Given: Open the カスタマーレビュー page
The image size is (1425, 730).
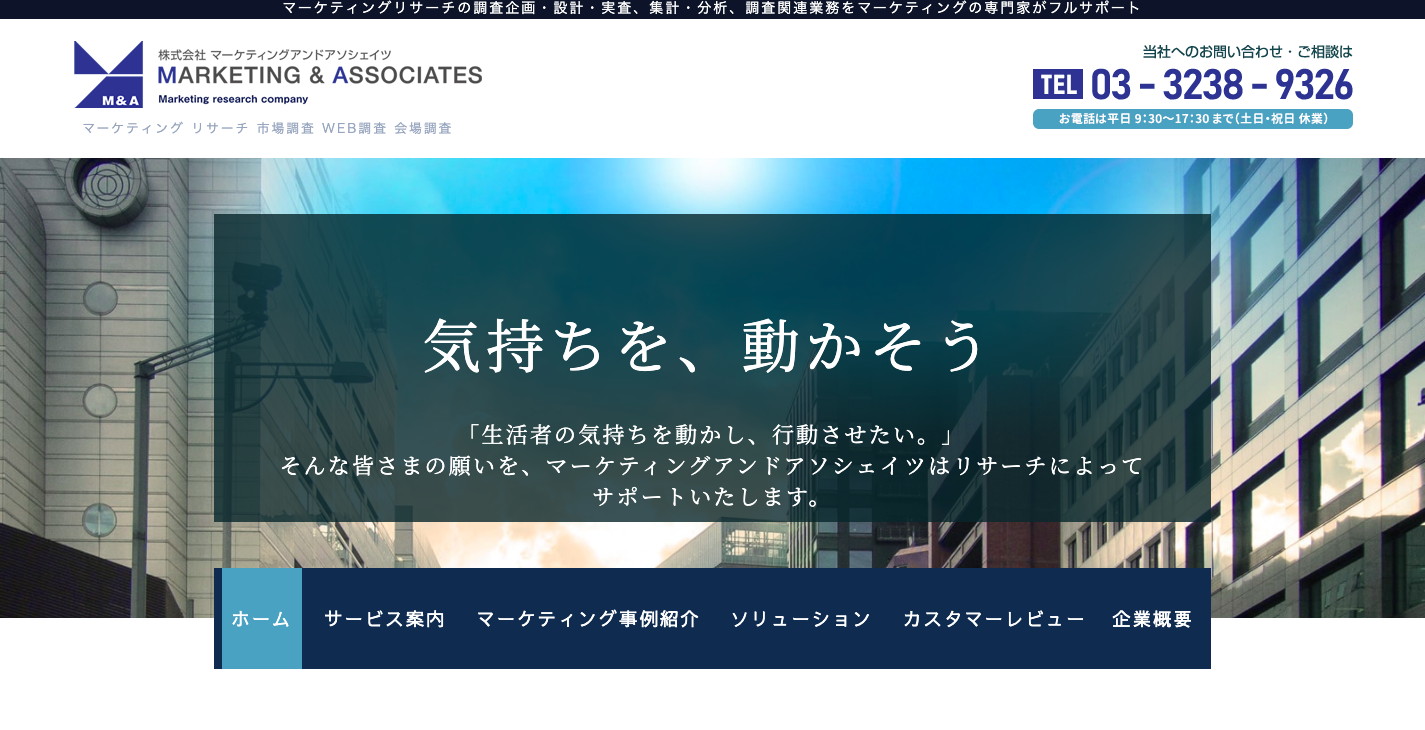Looking at the screenshot, I should [994, 618].
